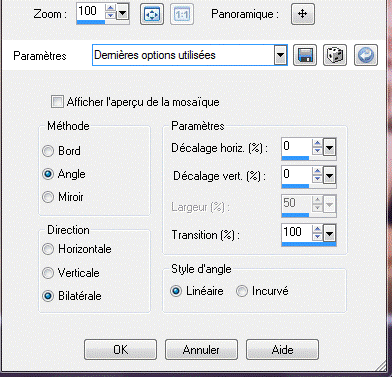Image resolution: width=392 pixels, height=377 pixels.
Task: Increase the Zoom value with up arrow
Action: [x=110, y=9]
